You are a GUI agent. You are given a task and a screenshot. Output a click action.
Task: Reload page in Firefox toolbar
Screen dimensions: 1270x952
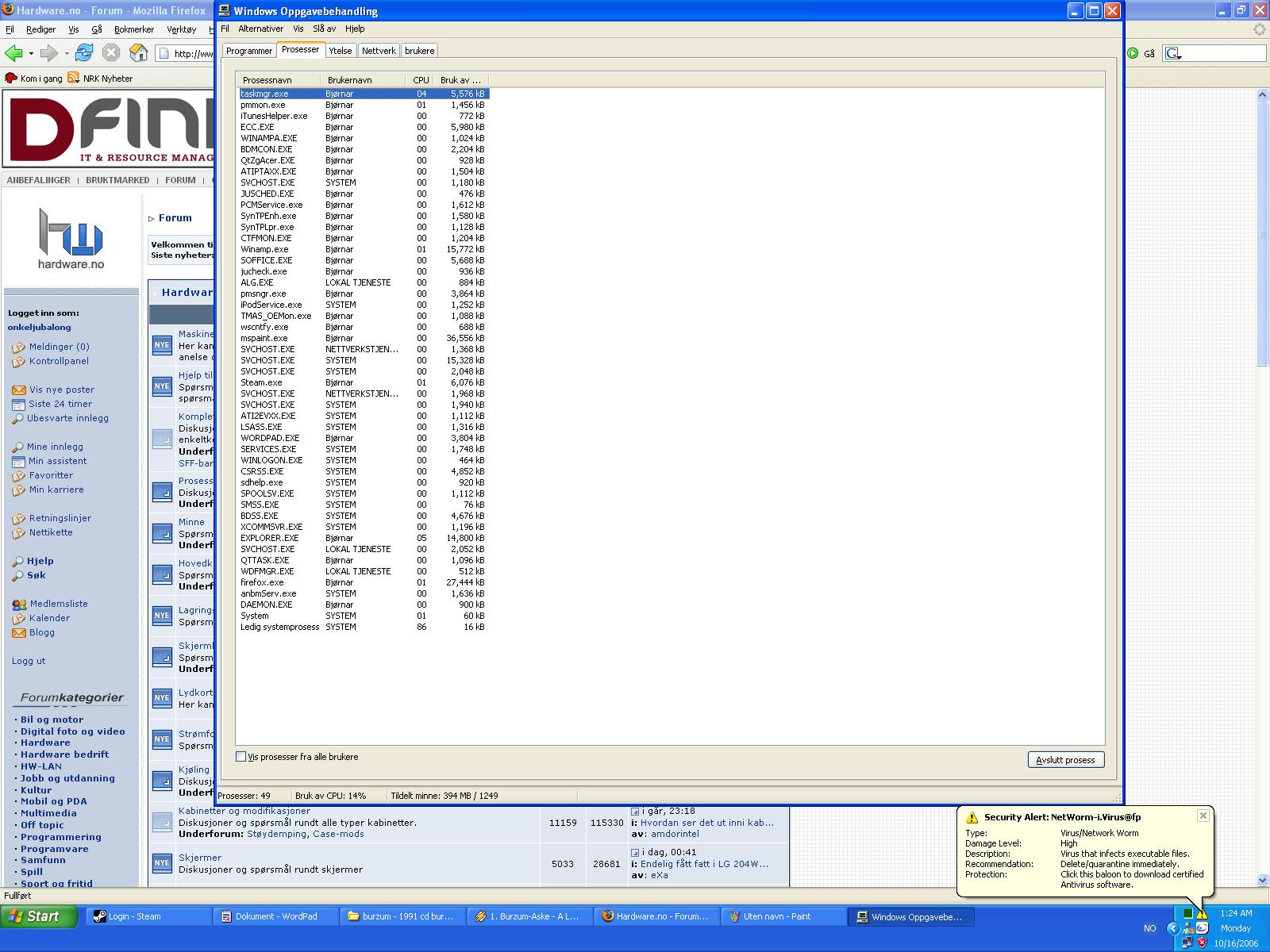(84, 53)
